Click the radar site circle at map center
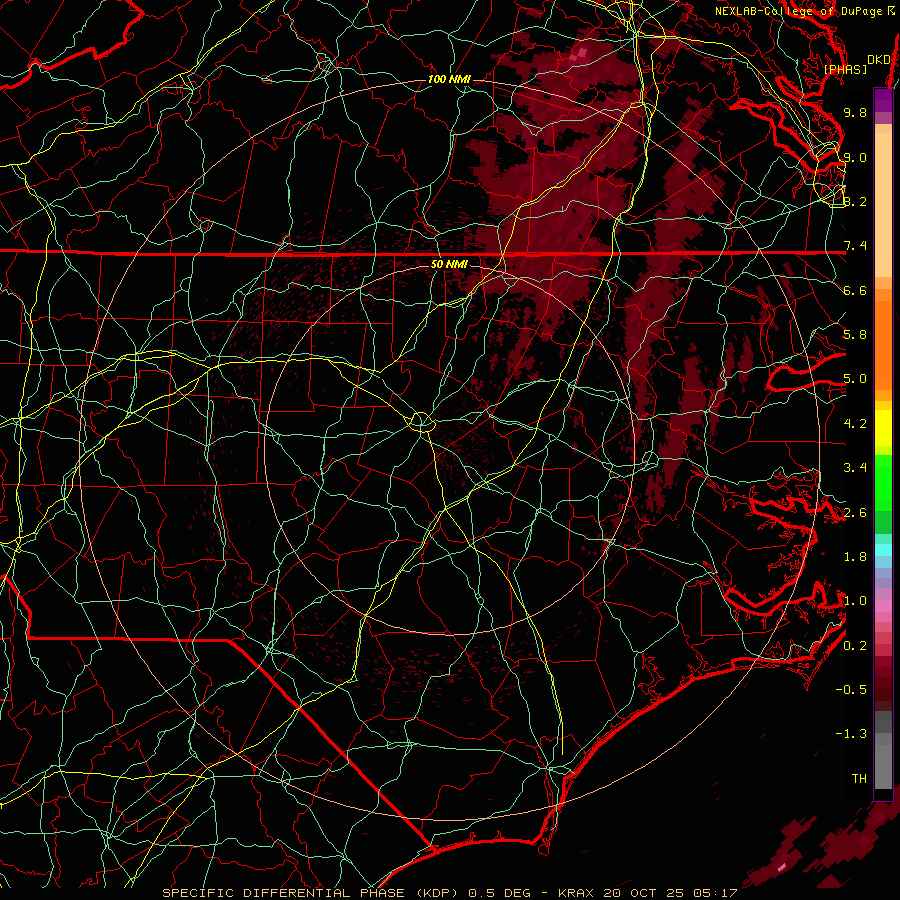 pos(421,422)
